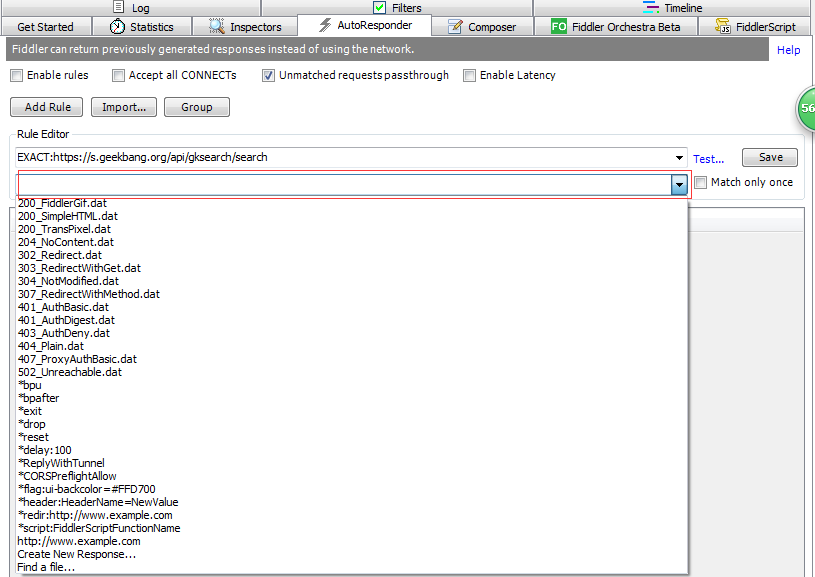Open the Get Started tab
The image size is (815, 577).
pos(46,27)
